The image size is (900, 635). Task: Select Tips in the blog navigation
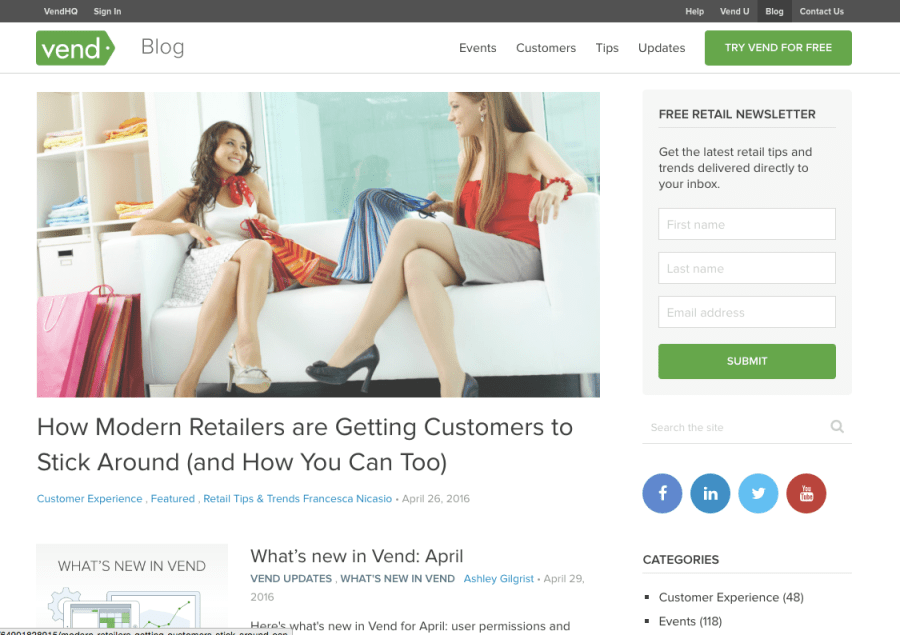point(607,48)
